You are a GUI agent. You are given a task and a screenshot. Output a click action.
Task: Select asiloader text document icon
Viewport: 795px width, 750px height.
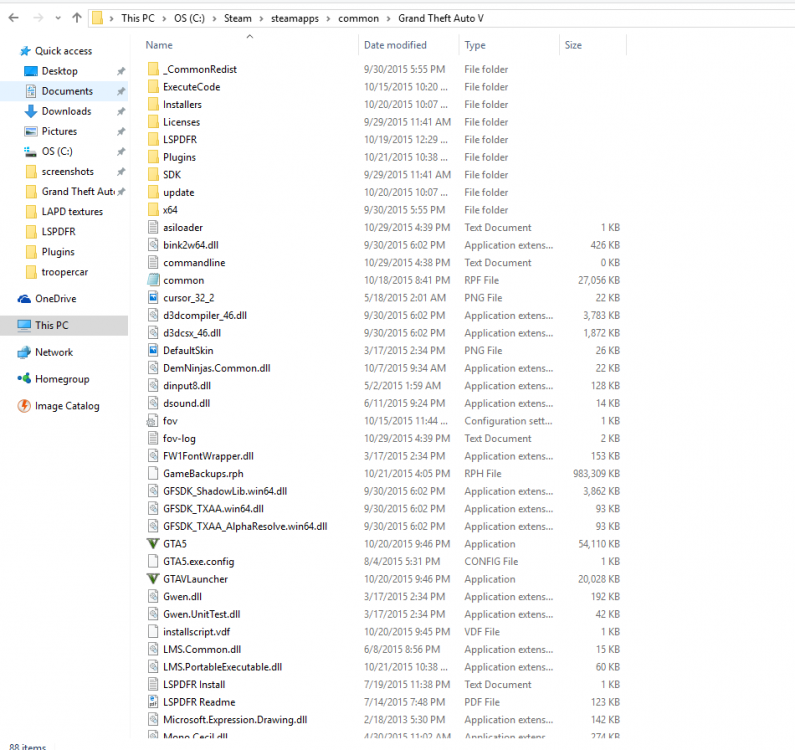[x=153, y=227]
